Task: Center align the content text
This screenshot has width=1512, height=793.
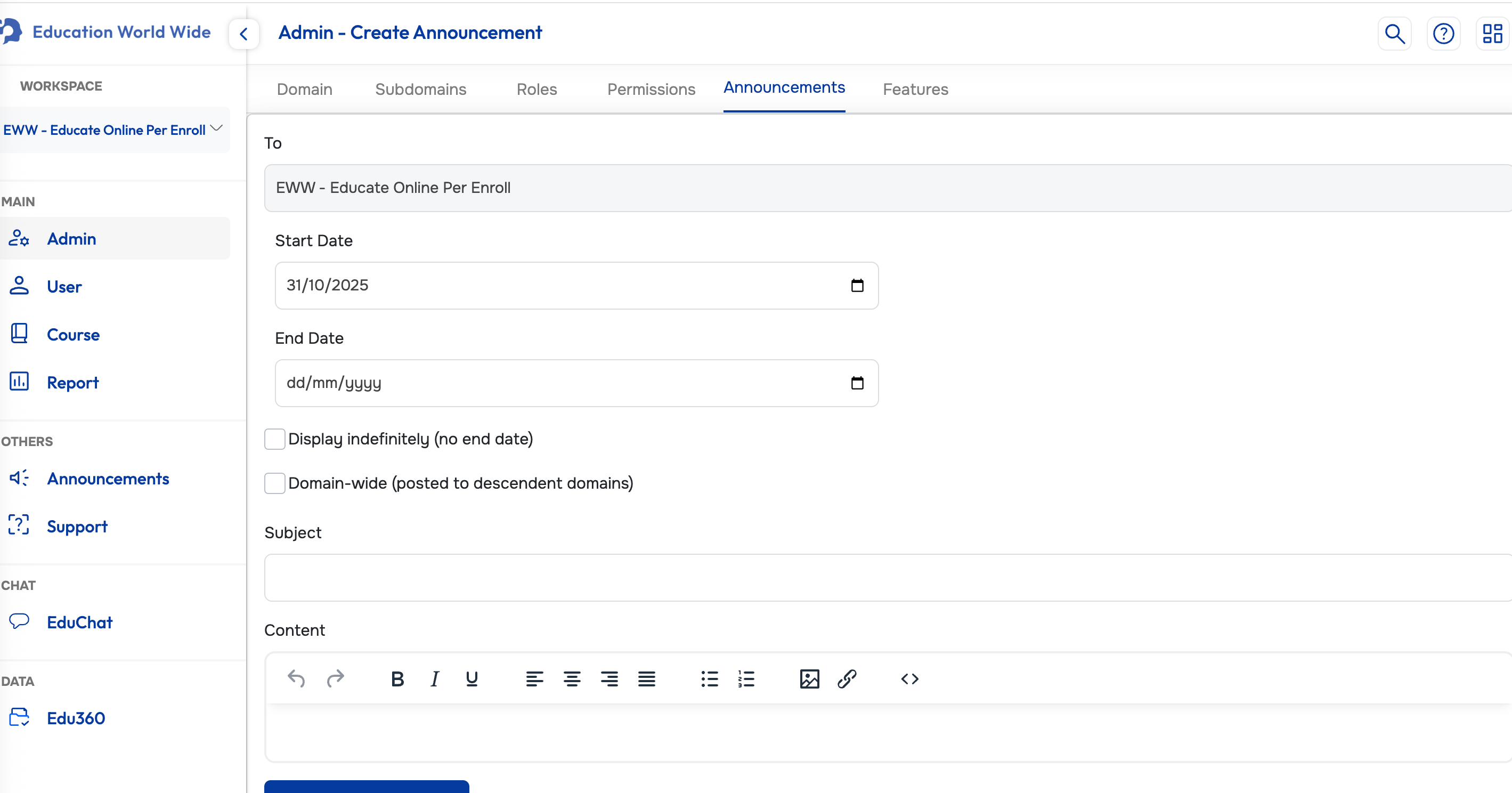Action: (x=572, y=679)
